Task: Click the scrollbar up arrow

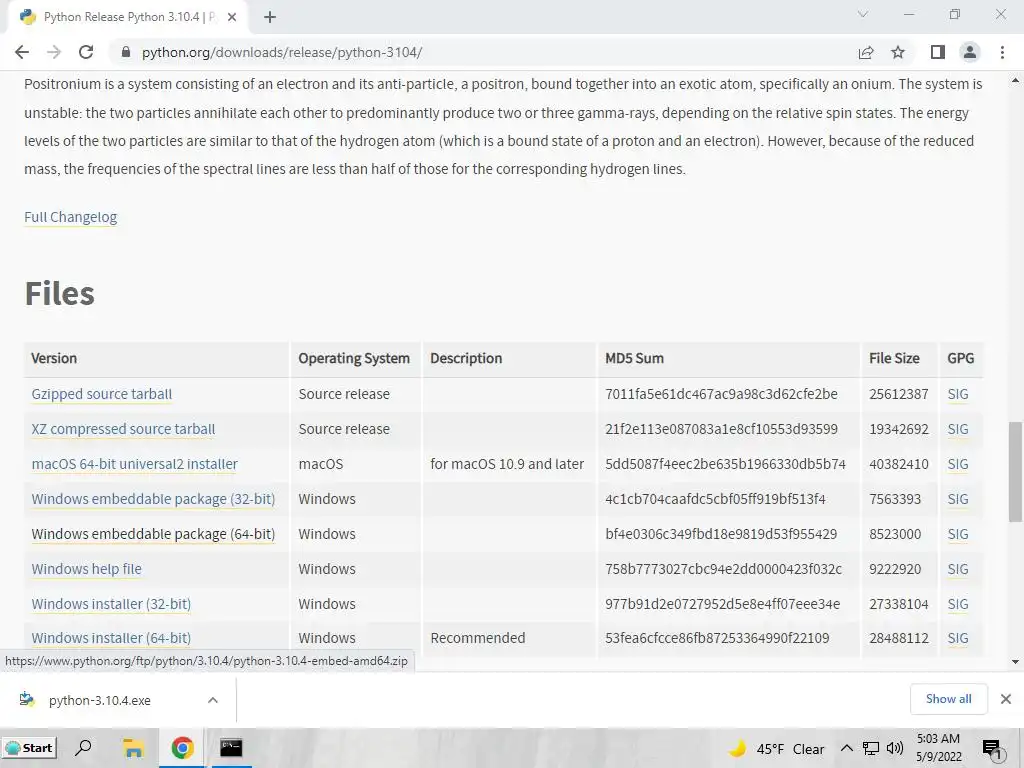Action: point(1015,81)
